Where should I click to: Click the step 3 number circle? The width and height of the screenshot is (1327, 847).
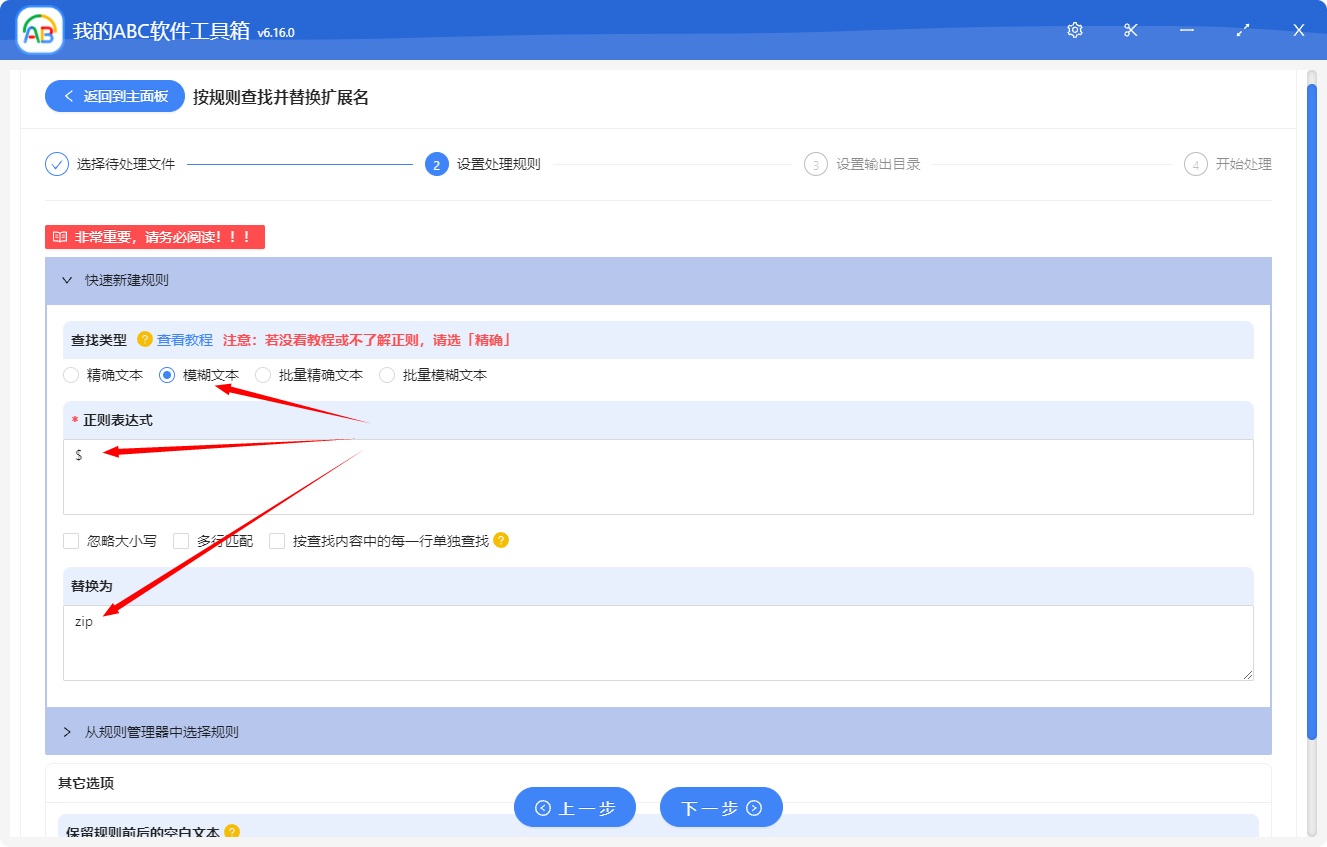pyautogui.click(x=816, y=164)
